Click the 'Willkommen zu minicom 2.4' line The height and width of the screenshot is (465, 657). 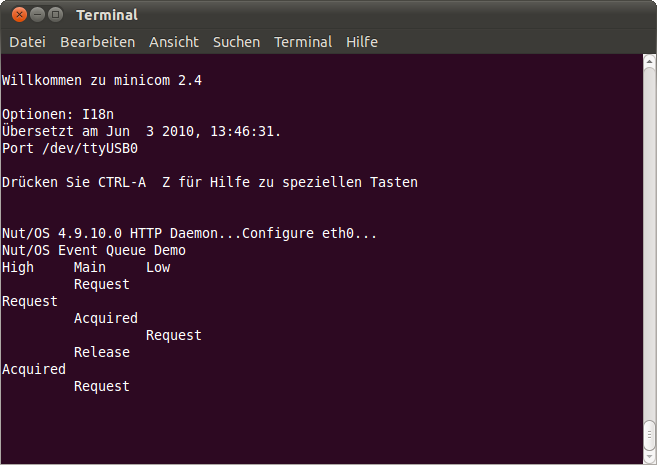(102, 80)
